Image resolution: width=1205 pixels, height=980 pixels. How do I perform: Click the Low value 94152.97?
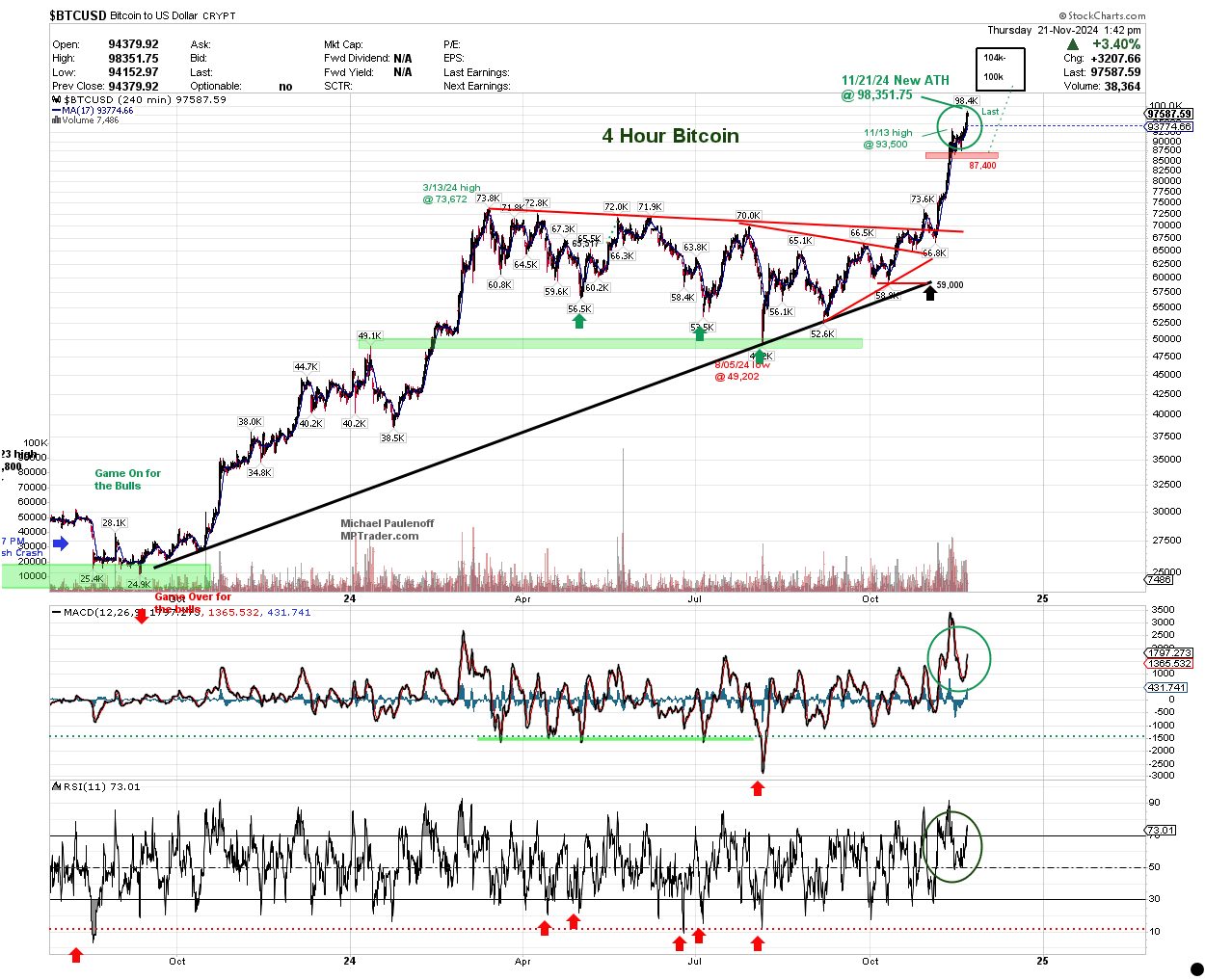[x=133, y=72]
